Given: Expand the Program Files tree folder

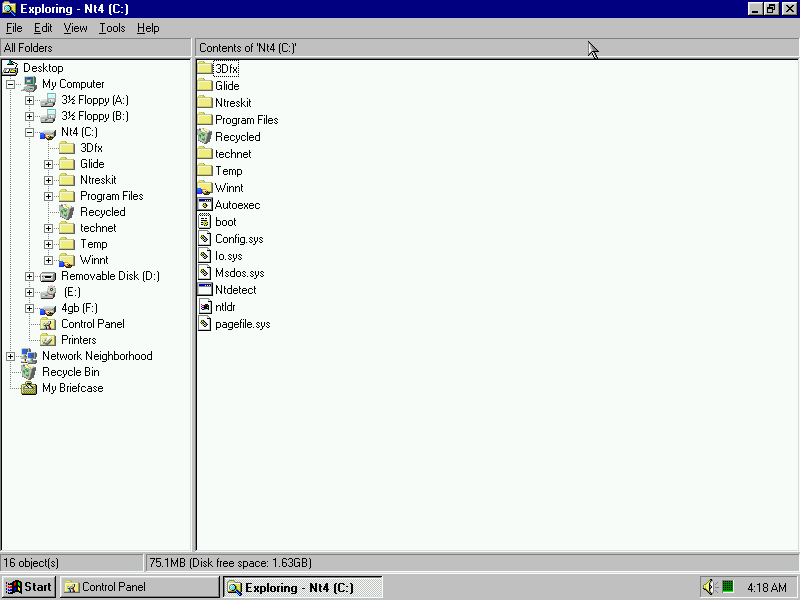Looking at the screenshot, I should pos(49,196).
